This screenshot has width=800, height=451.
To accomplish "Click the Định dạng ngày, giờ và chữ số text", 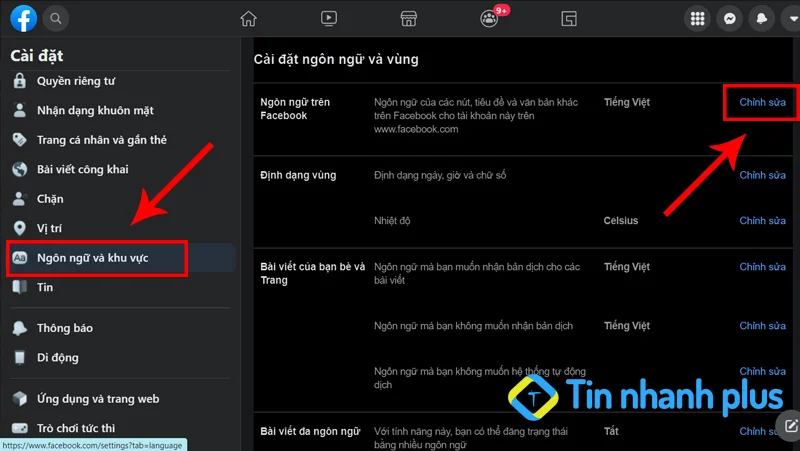I will click(x=440, y=175).
